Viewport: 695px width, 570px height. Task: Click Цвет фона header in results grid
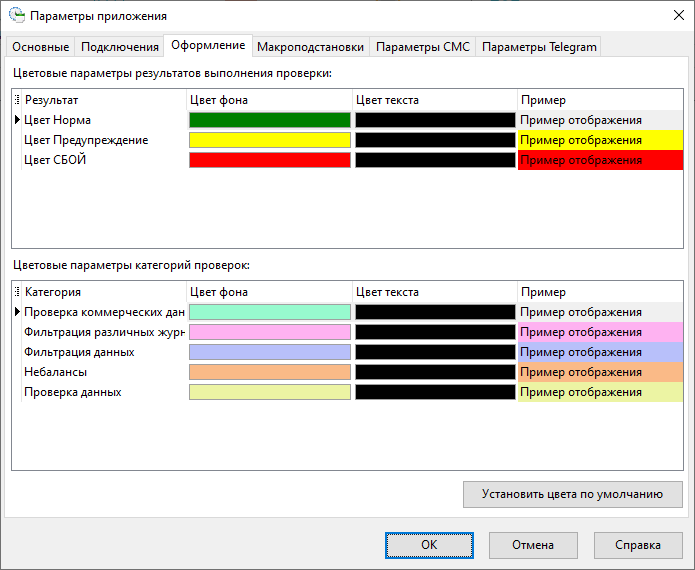coord(269,100)
